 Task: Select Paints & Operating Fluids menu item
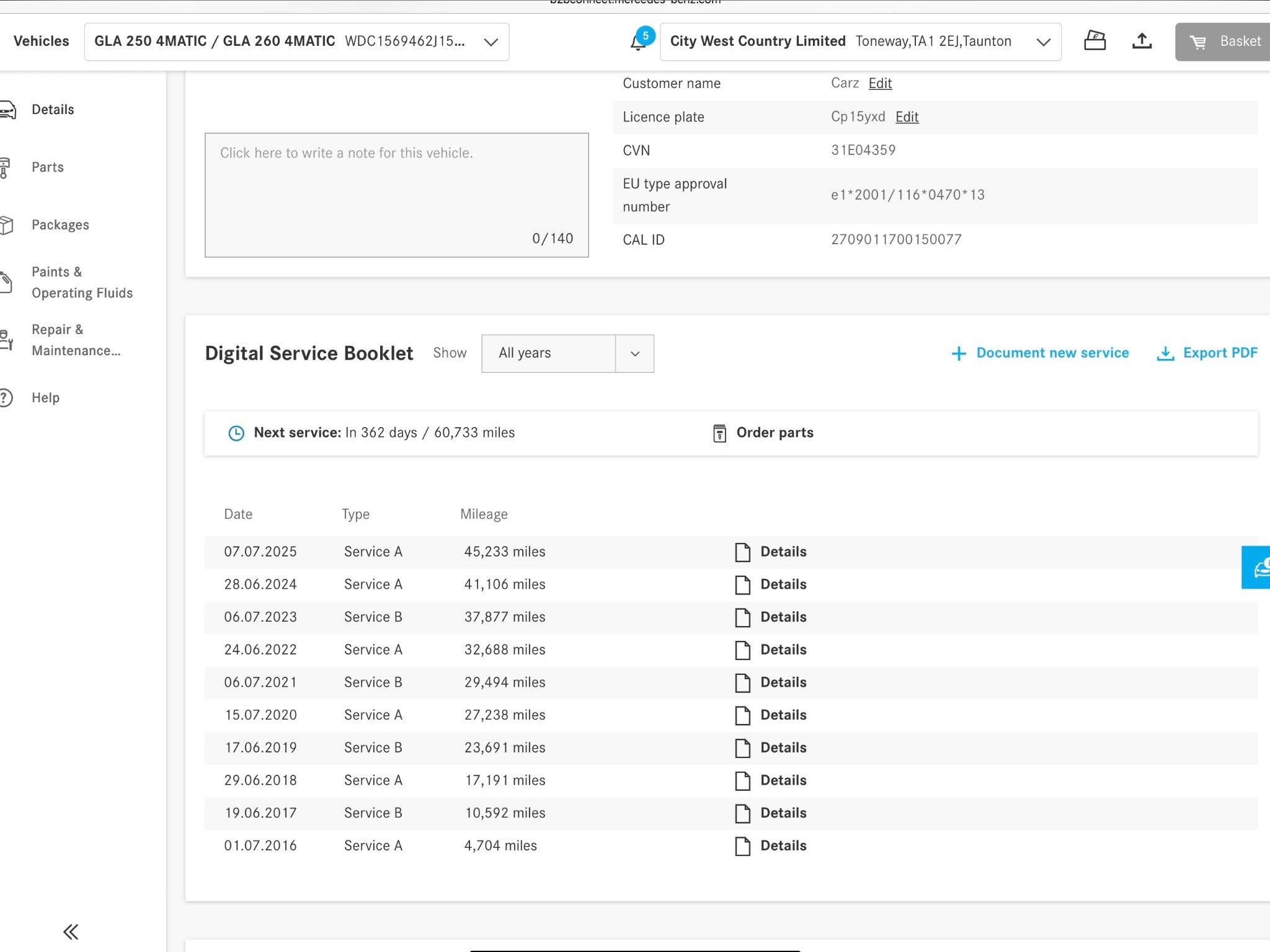click(x=82, y=283)
